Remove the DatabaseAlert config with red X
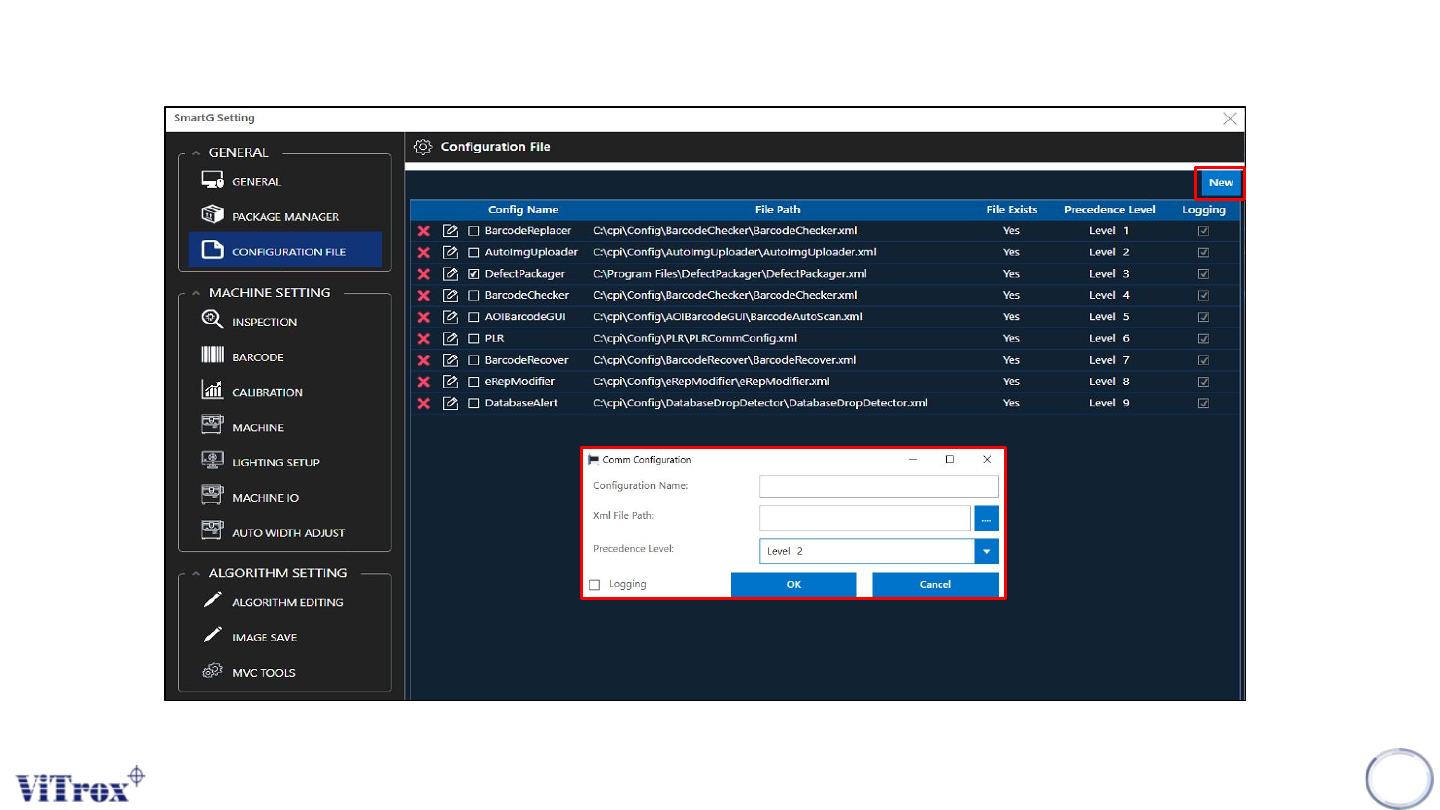The image size is (1440, 810). tap(423, 404)
